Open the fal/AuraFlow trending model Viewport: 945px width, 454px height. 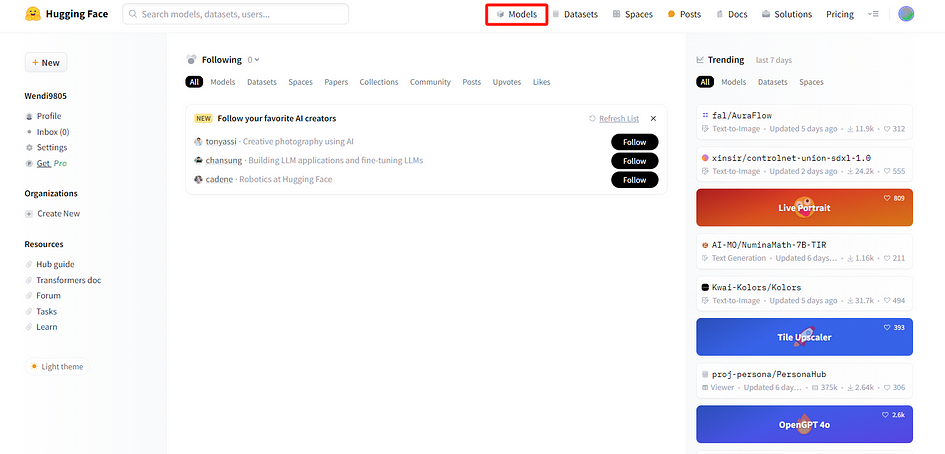click(805, 122)
